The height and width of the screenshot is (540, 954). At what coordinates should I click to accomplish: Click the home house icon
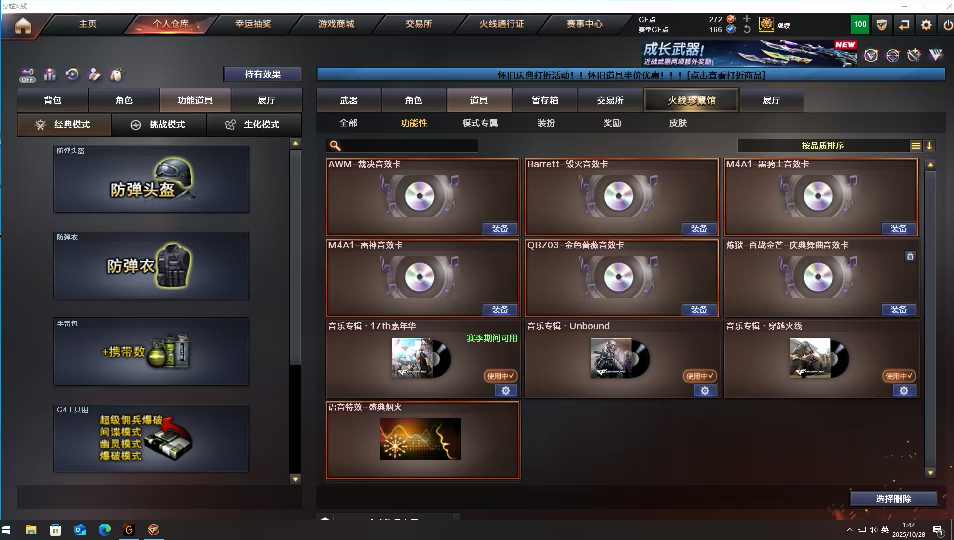(x=23, y=26)
